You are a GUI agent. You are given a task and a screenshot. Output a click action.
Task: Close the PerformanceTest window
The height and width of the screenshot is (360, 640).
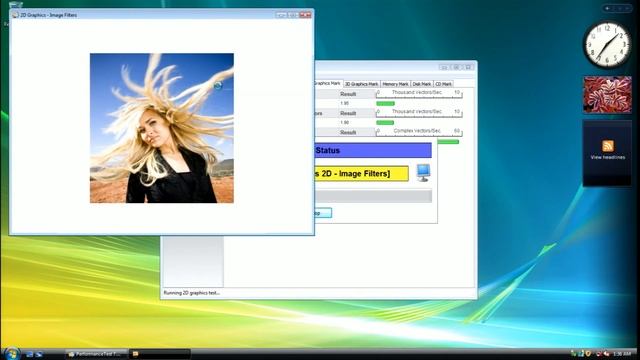tap(469, 67)
